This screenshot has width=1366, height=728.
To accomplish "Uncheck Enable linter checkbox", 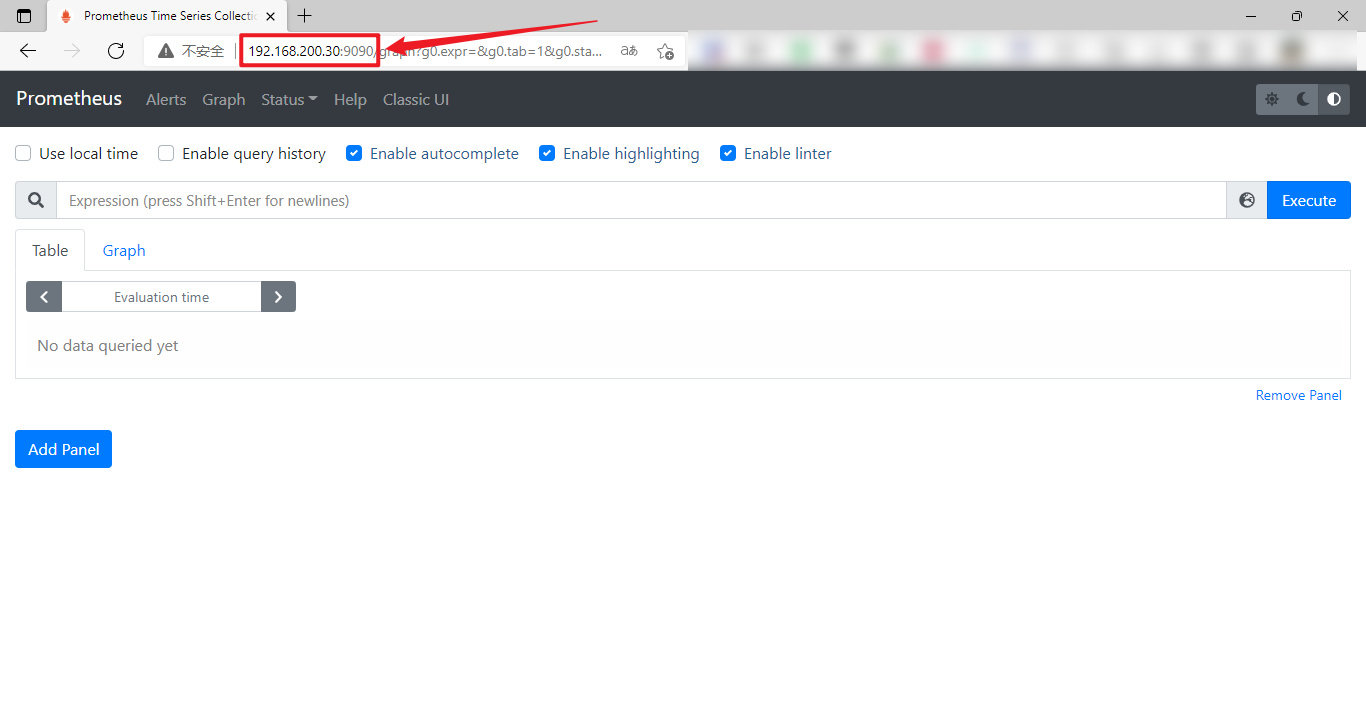I will click(x=728, y=153).
